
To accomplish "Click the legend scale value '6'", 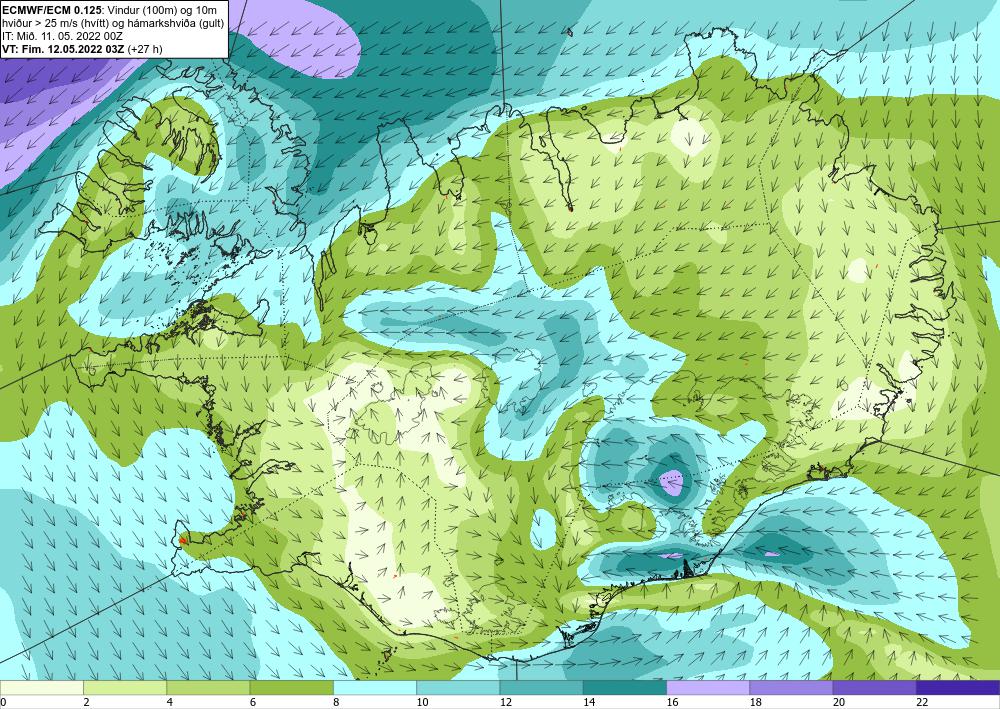I will [x=253, y=702].
